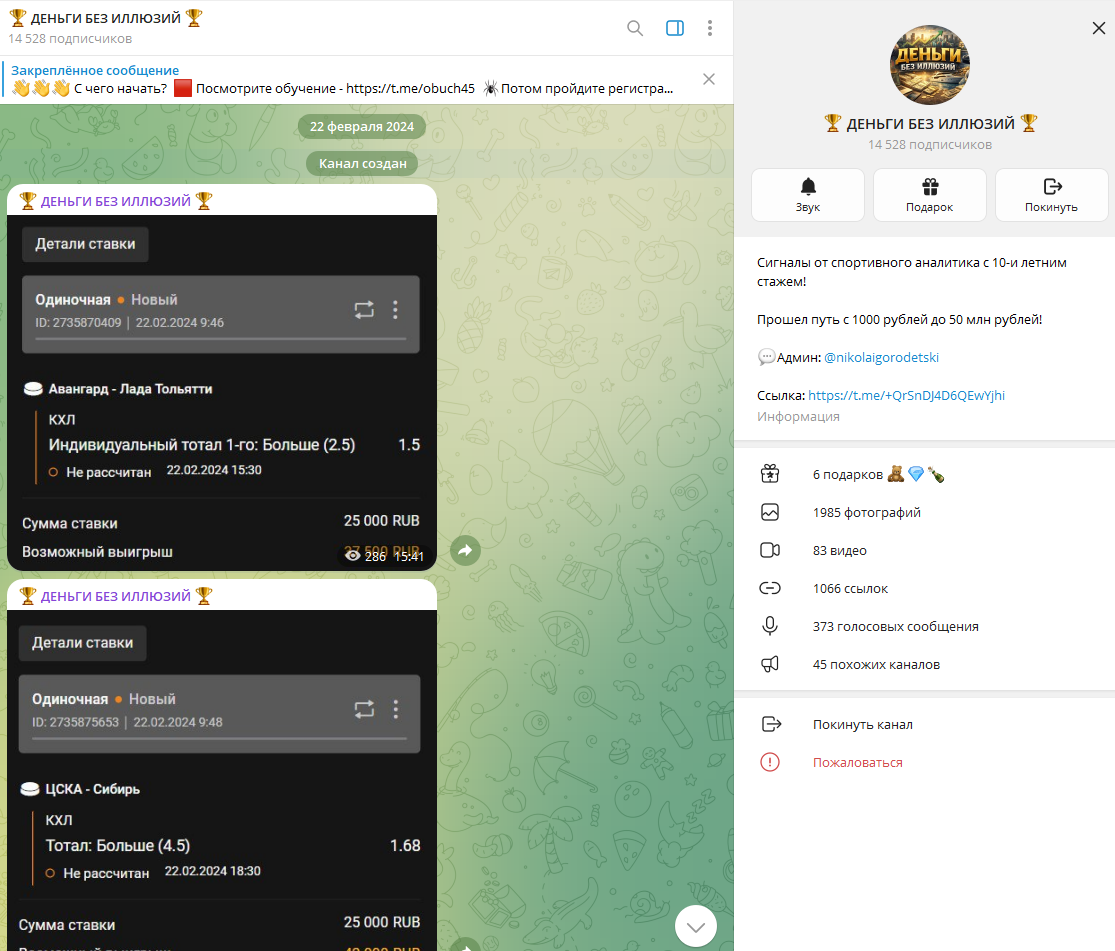This screenshot has height=951, width=1115.
Task: Click the red exclamation report icon
Action: (770, 762)
